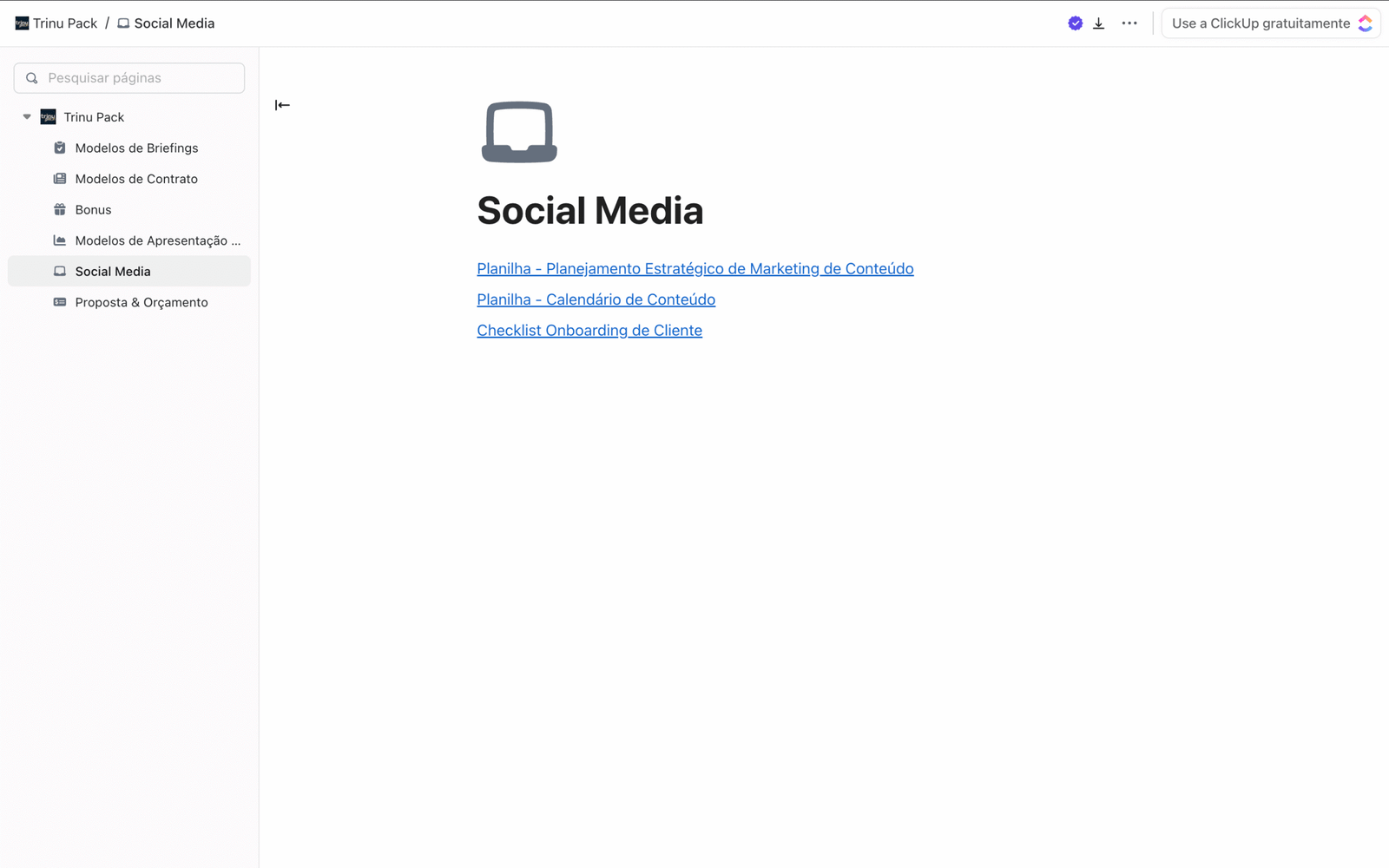Click the ClickUp logo icon

click(1365, 23)
